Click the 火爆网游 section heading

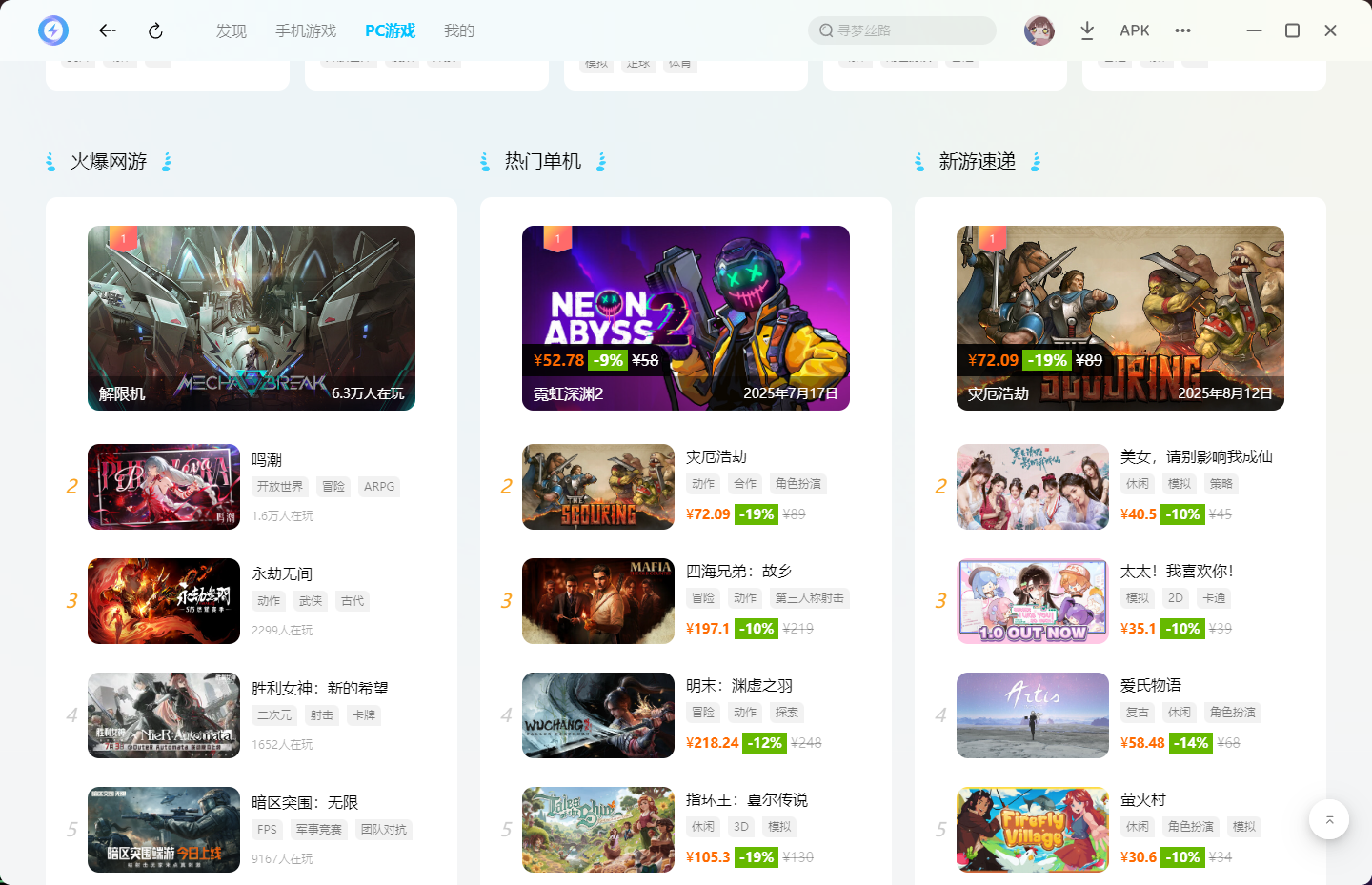pyautogui.click(x=109, y=161)
